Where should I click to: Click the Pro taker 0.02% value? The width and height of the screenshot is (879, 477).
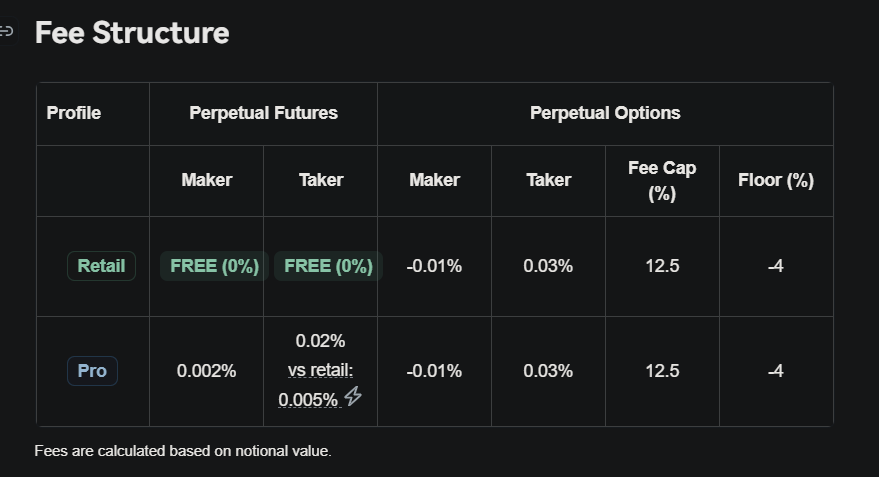321,341
